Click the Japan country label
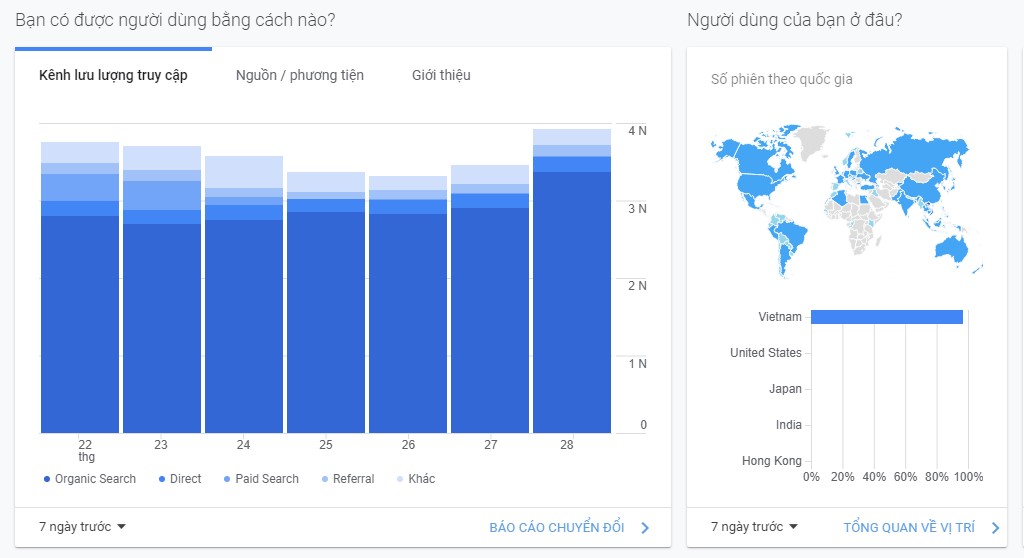The height and width of the screenshot is (558, 1024). 785,389
